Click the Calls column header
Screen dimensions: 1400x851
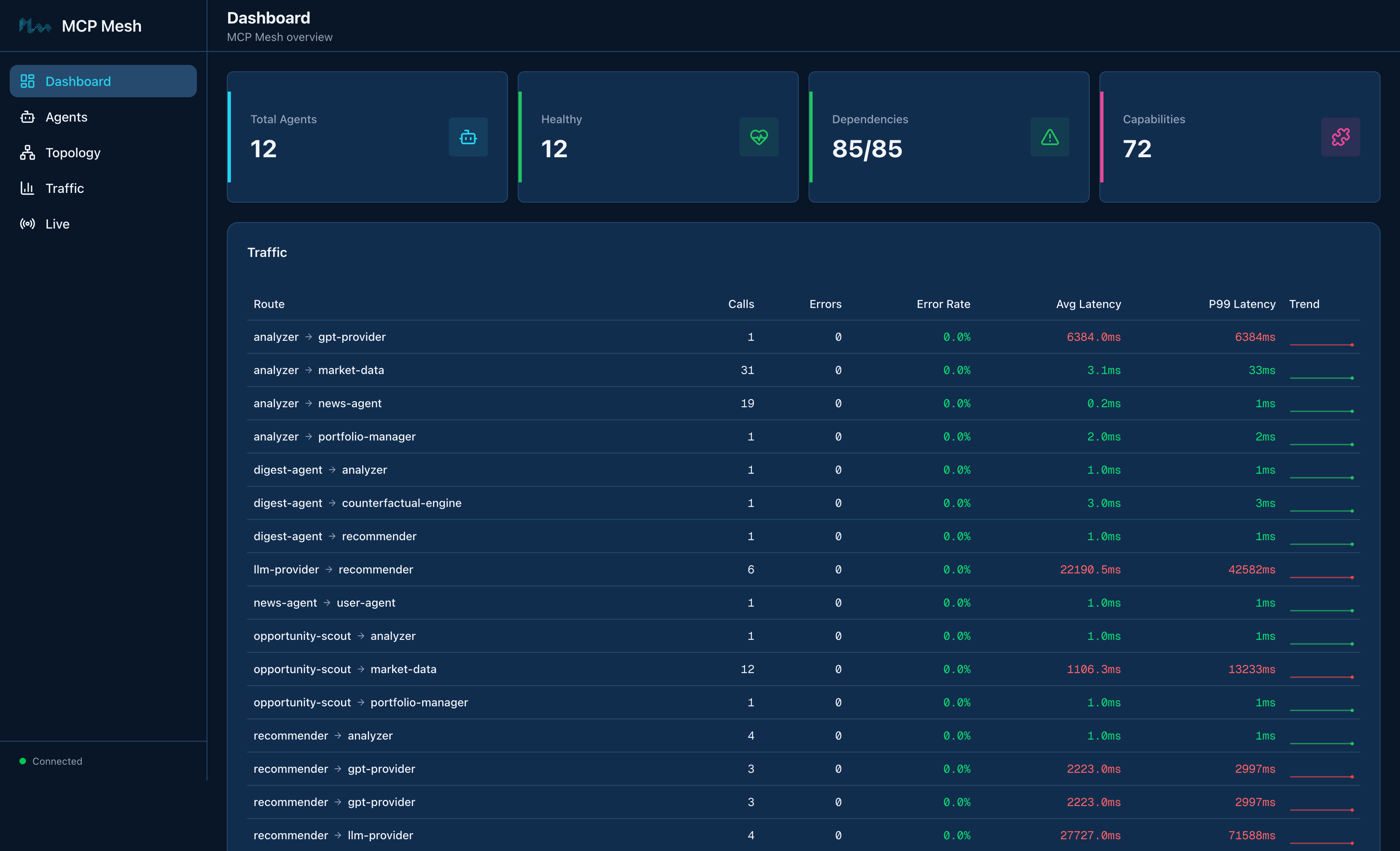(741, 304)
